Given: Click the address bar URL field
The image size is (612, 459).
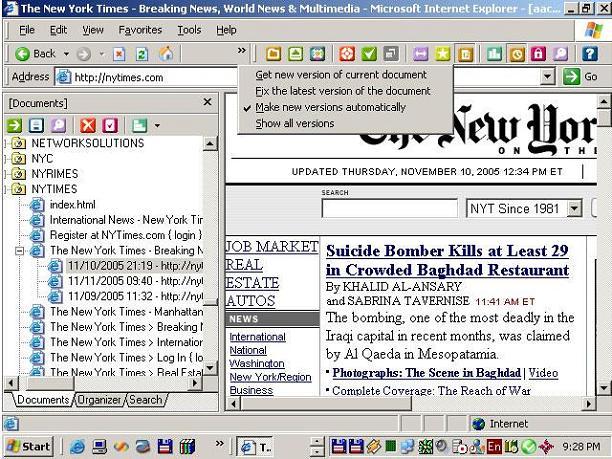Looking at the screenshot, I should click(x=299, y=77).
